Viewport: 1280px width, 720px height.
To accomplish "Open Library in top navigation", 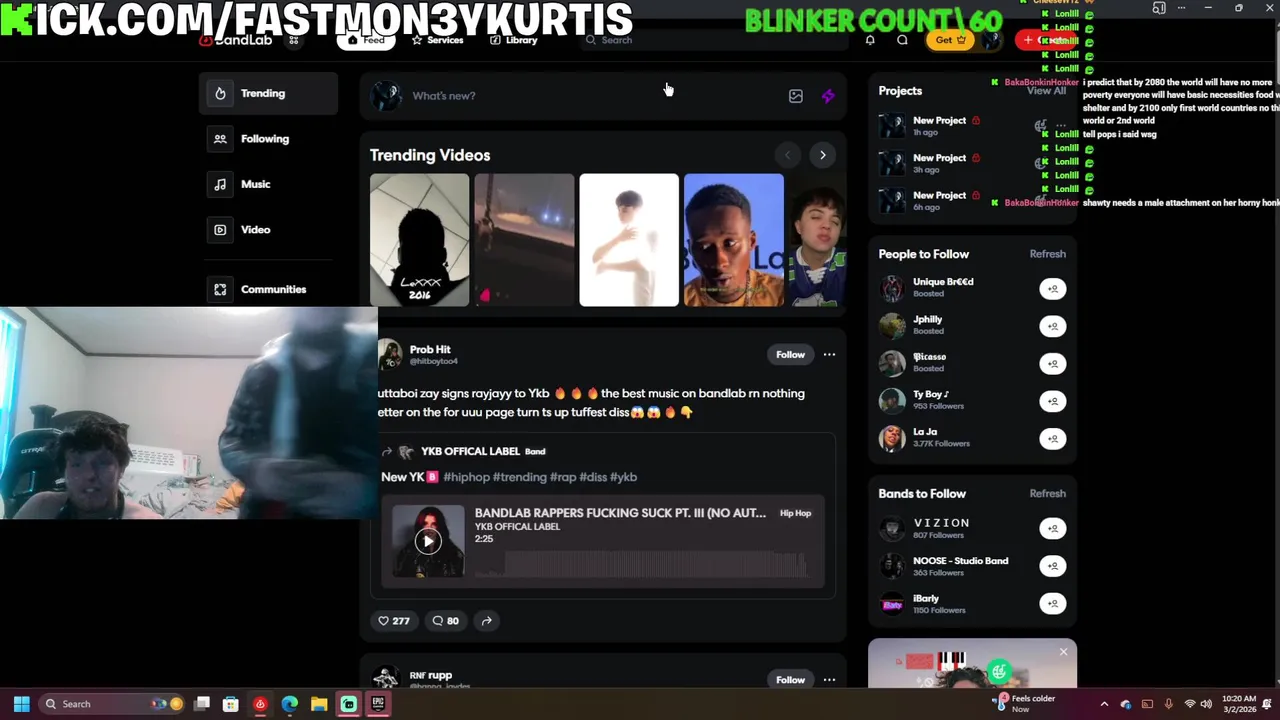I will click(514, 40).
